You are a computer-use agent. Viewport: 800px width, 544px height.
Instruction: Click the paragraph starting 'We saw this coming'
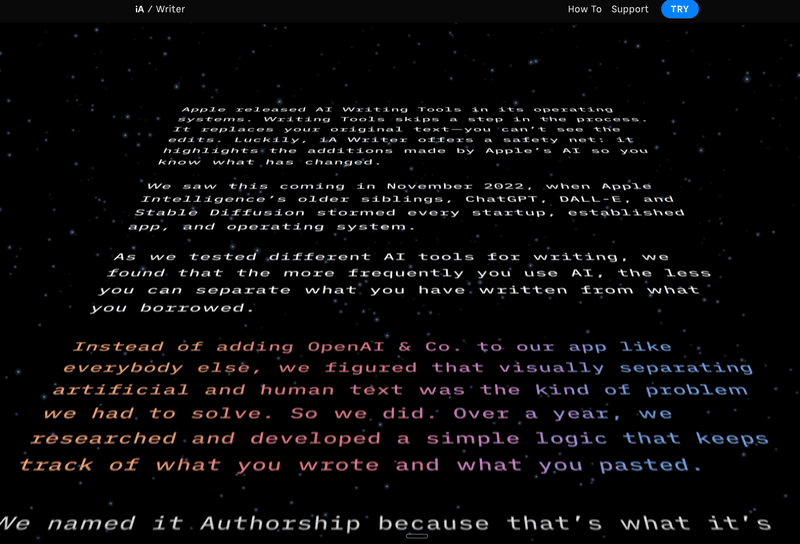click(407, 206)
